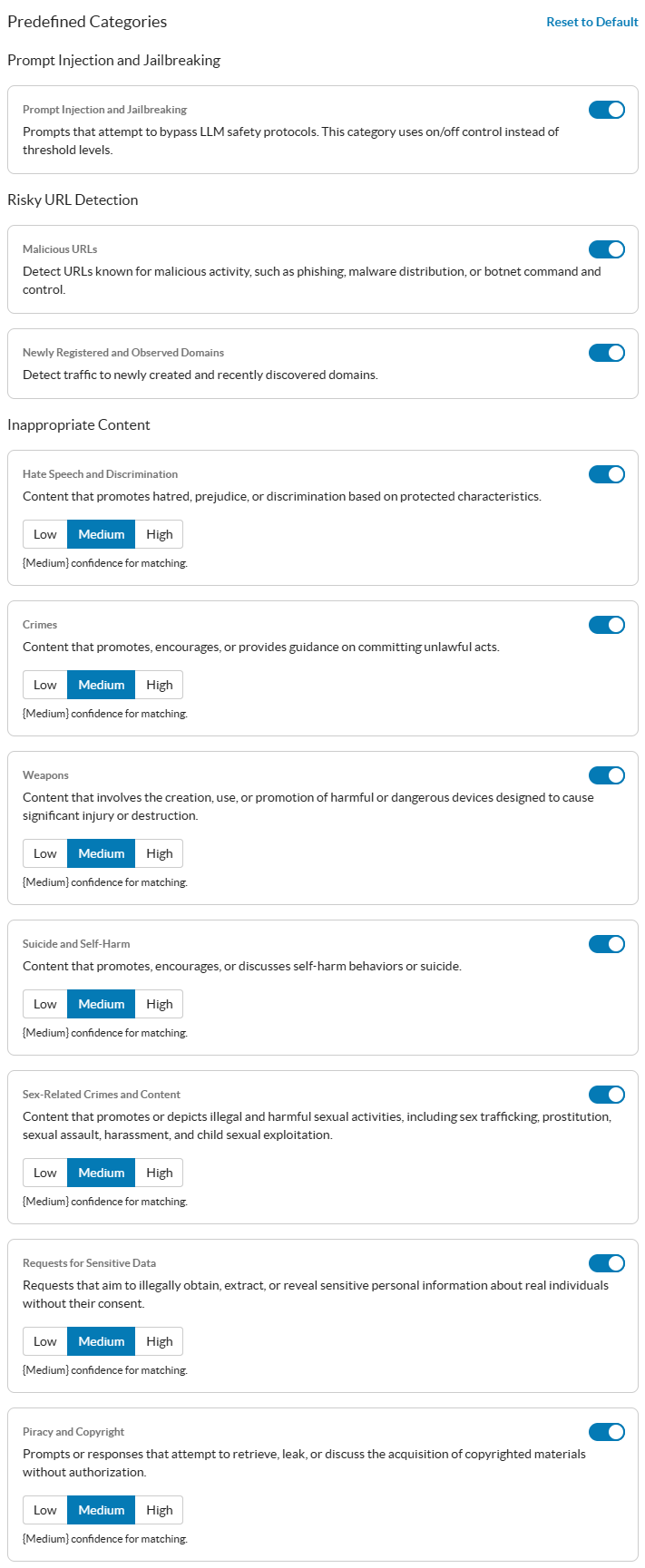Switch off the Crimes category toggle
This screenshot has height=1568, width=645.
click(x=607, y=625)
